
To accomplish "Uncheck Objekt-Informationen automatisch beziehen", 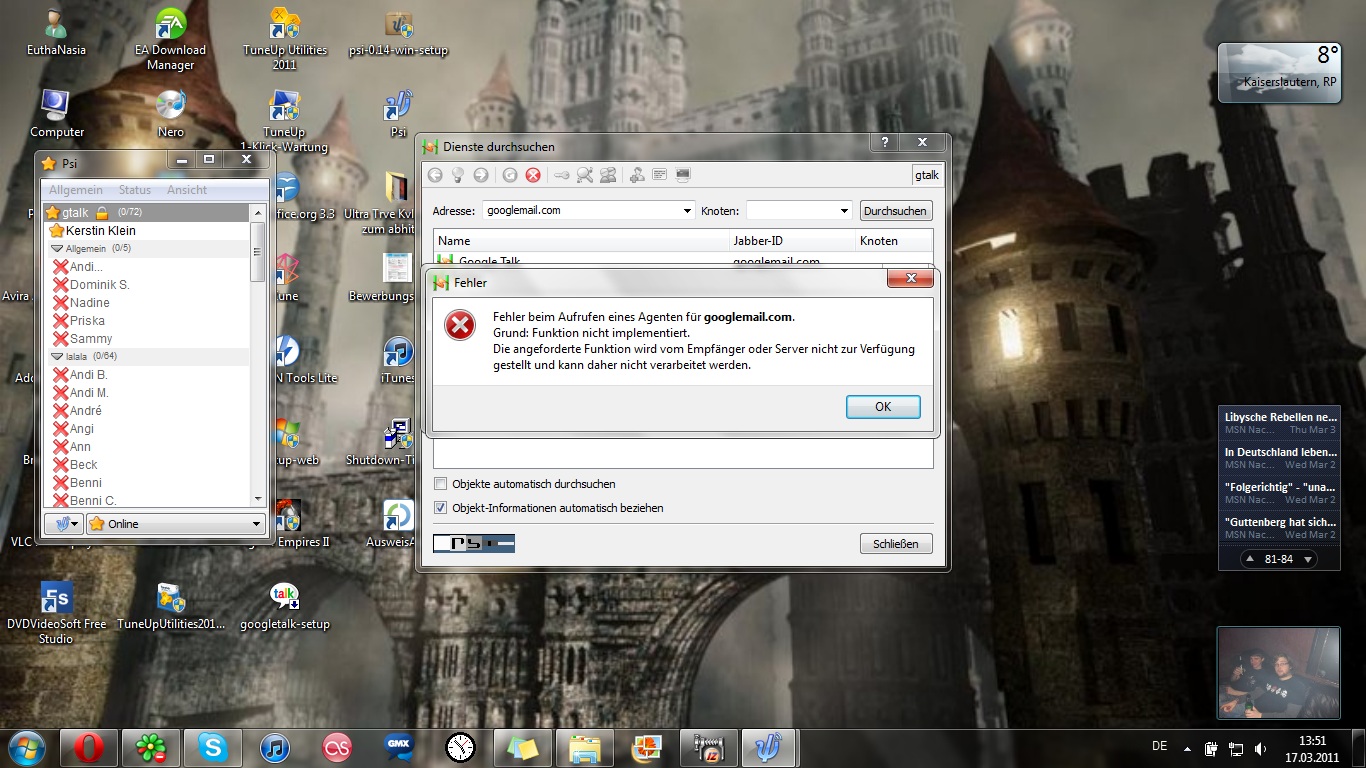I will click(x=441, y=508).
